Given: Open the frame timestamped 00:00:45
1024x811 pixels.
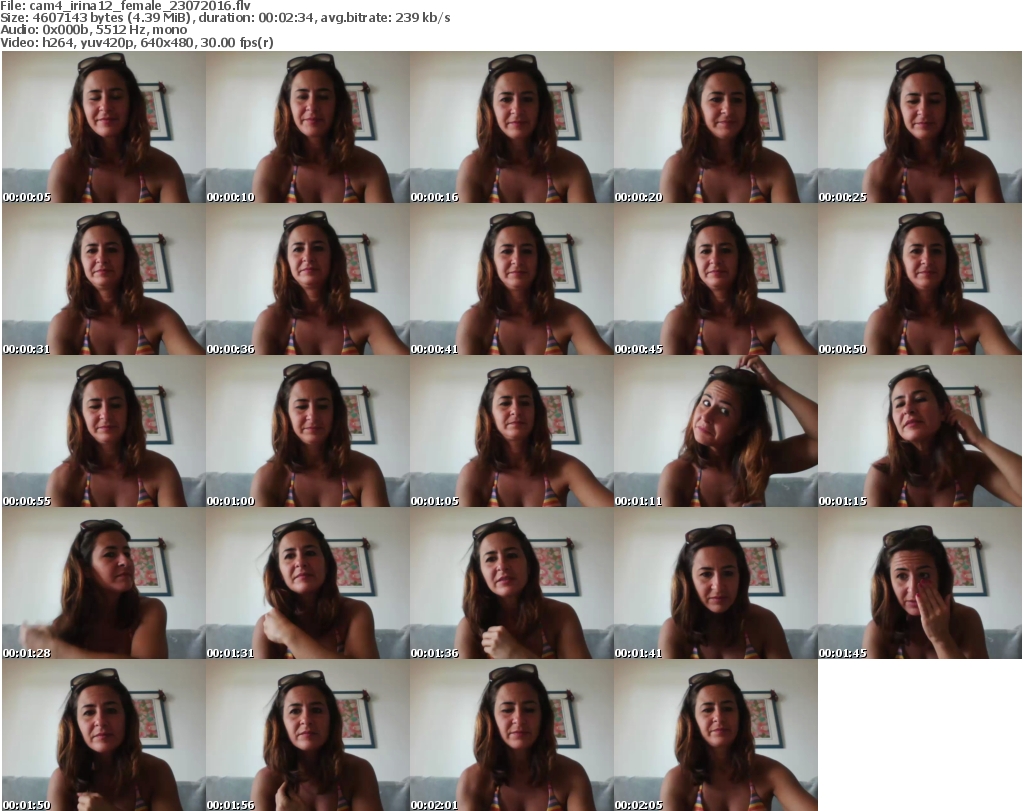Looking at the screenshot, I should [x=715, y=279].
